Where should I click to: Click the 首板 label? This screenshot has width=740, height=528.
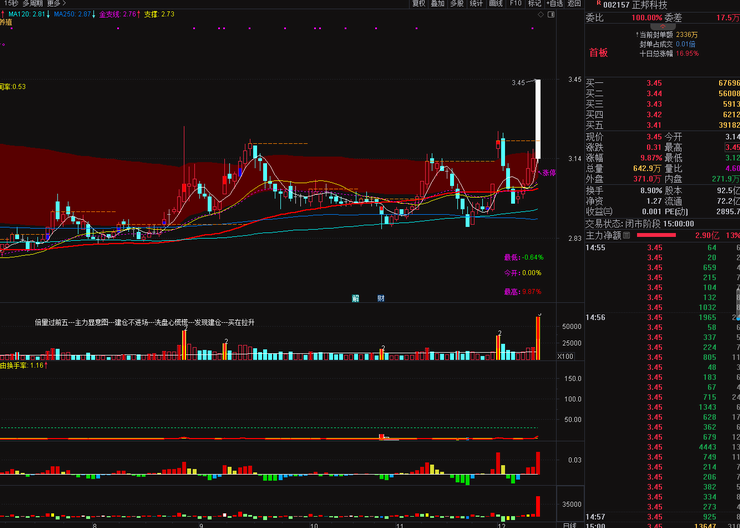[597, 52]
